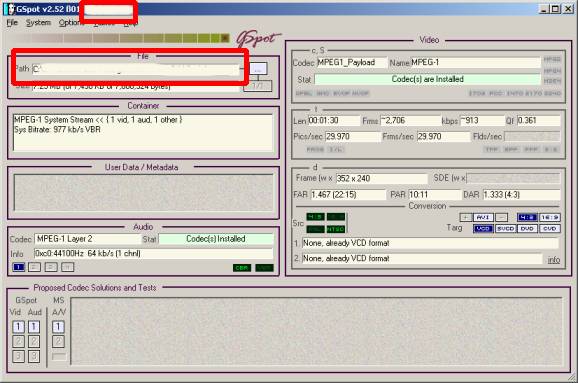Image resolution: width=578 pixels, height=383 pixels.
Task: Click GSpot Aud test button 1
Action: [x=34, y=327]
